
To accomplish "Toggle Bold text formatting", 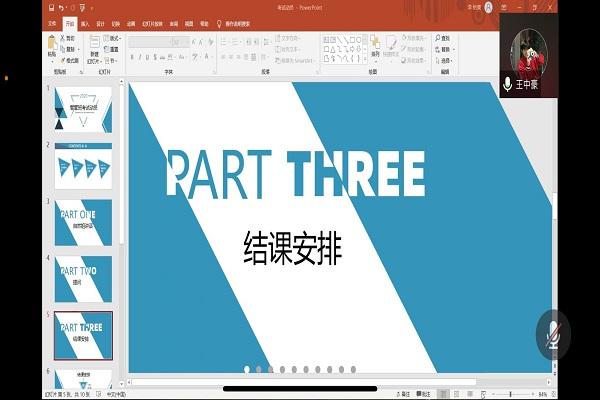I will [x=132, y=57].
